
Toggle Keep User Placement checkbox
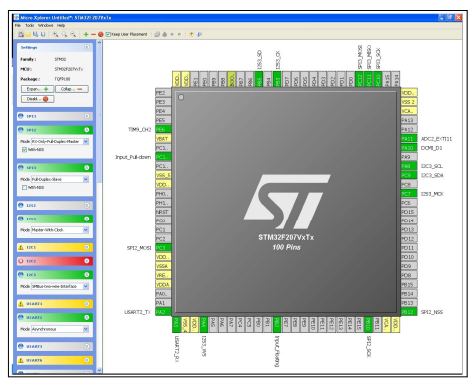[x=108, y=34]
